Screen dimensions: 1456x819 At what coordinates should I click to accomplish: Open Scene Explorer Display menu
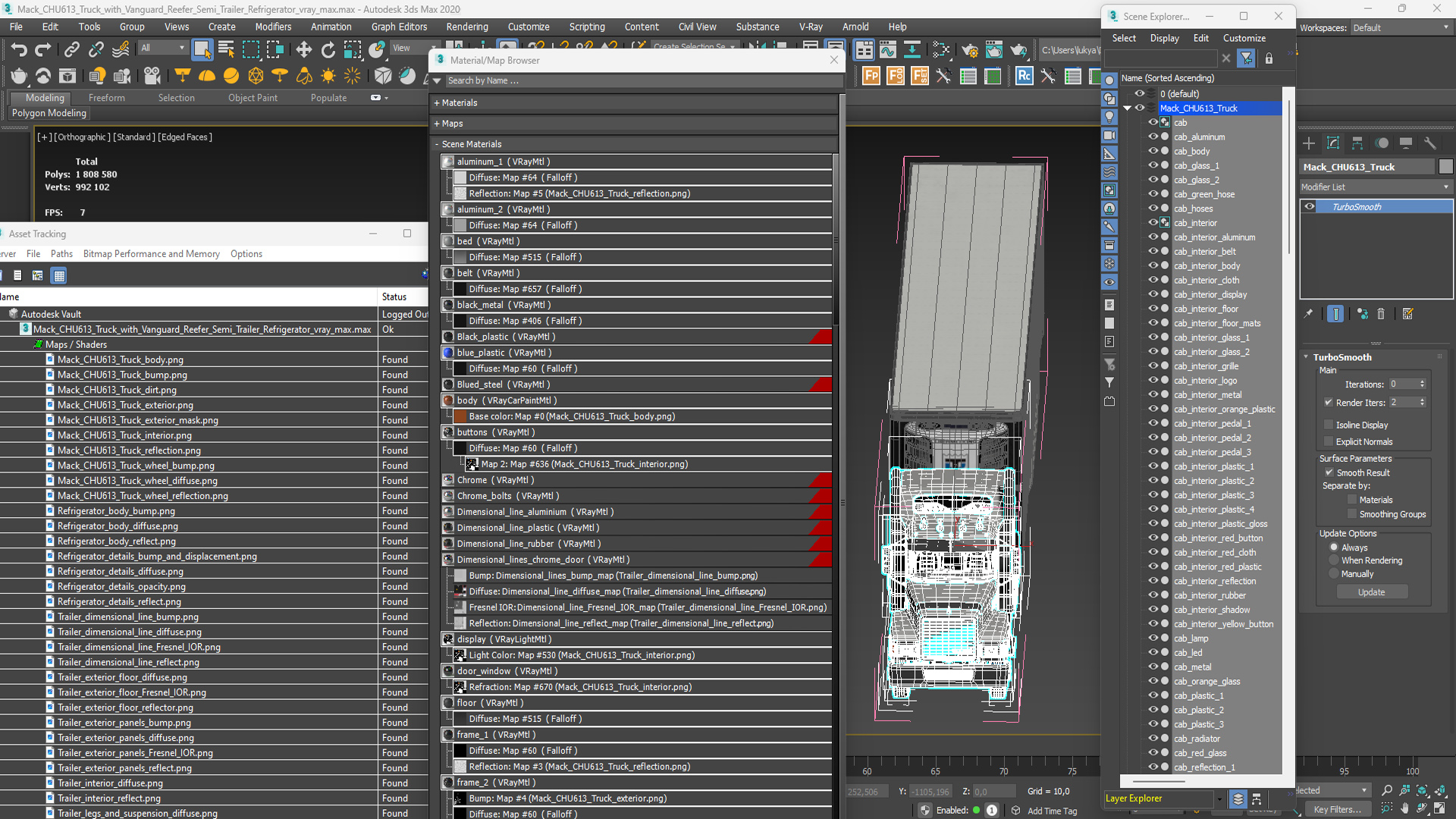1164,38
